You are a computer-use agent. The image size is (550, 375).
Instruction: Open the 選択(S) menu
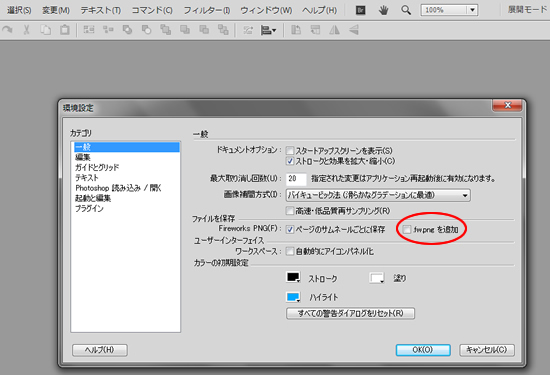pos(19,10)
